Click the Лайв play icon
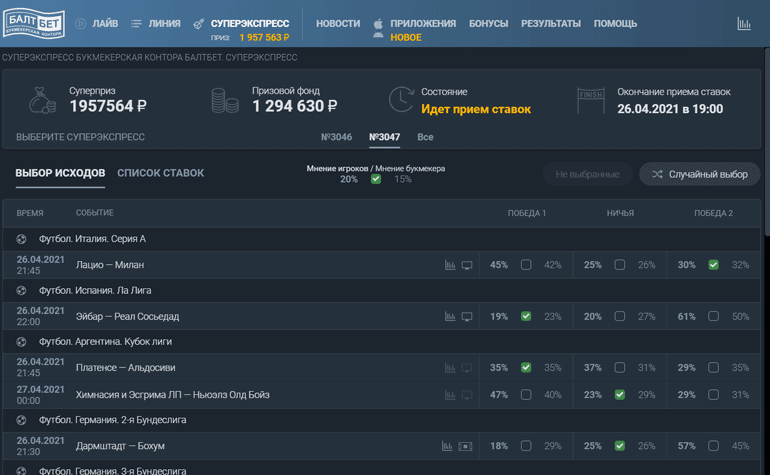 point(81,24)
